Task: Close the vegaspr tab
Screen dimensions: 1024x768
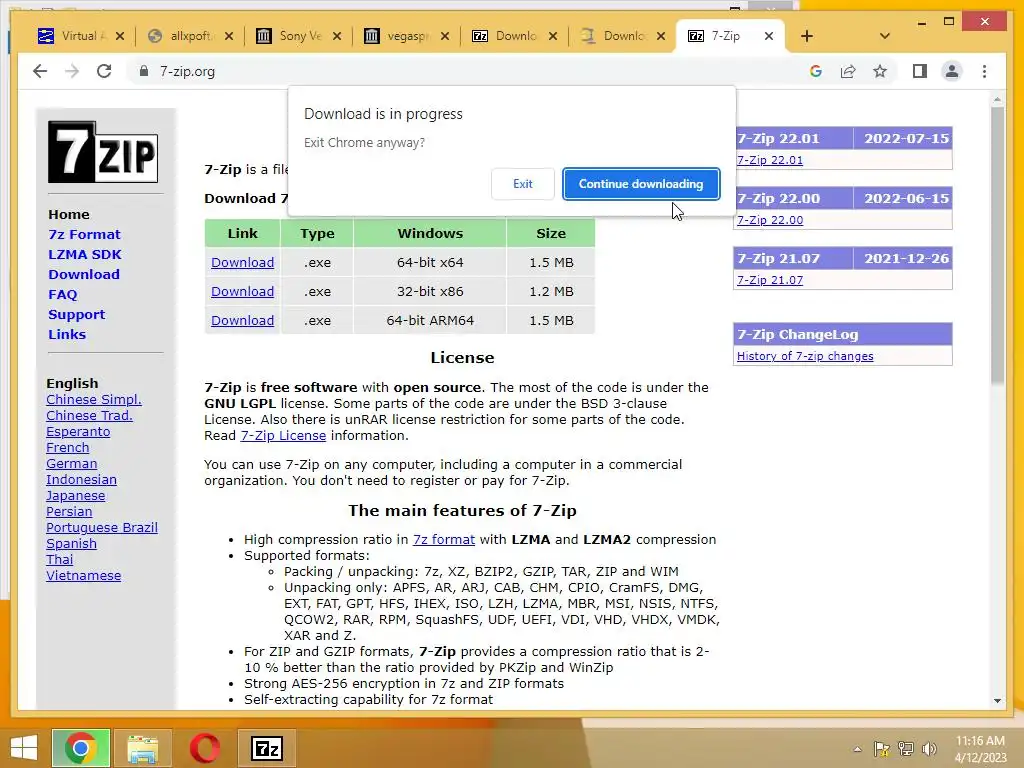Action: [445, 36]
